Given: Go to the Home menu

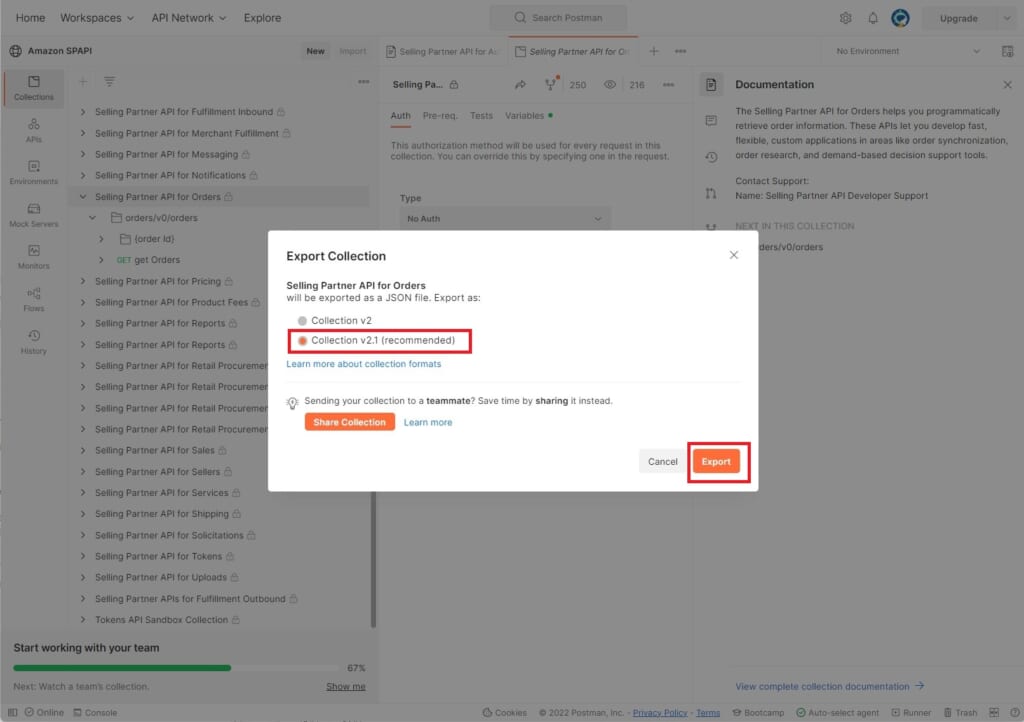Looking at the screenshot, I should (30, 18).
